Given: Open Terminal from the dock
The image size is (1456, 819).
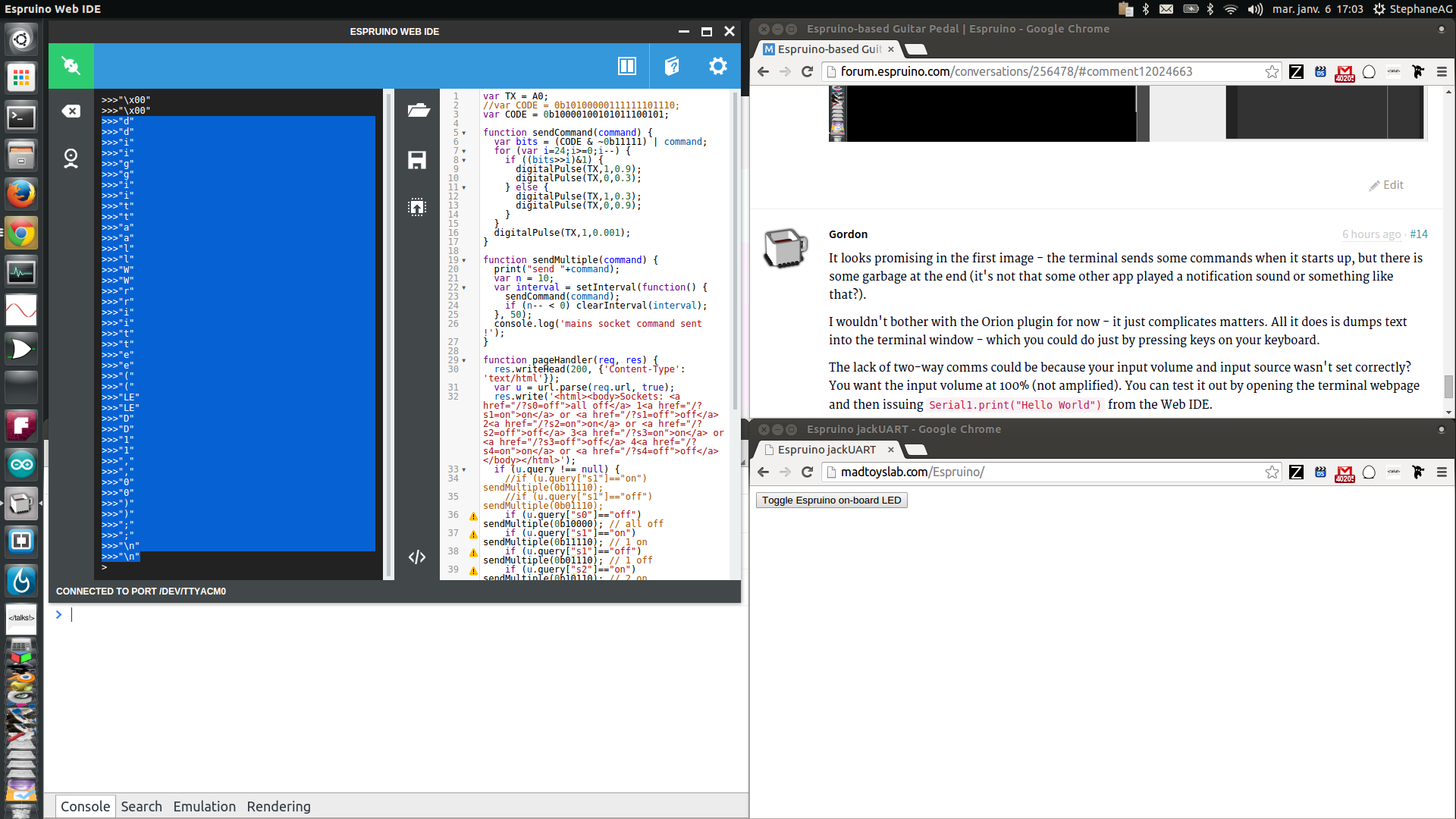Looking at the screenshot, I should point(21,118).
